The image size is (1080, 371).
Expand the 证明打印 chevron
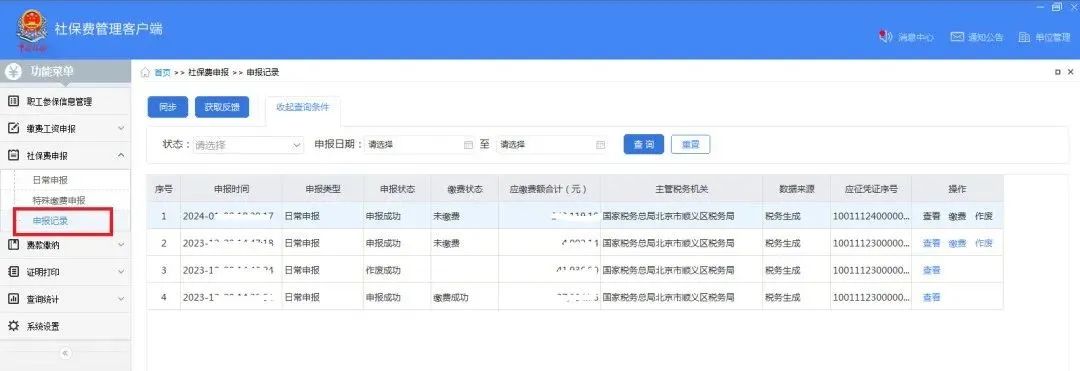pos(121,272)
